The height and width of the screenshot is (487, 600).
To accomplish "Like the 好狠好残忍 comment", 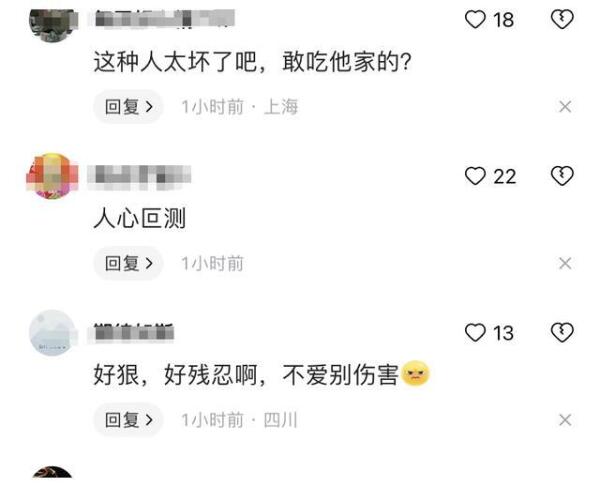I will coord(475,332).
